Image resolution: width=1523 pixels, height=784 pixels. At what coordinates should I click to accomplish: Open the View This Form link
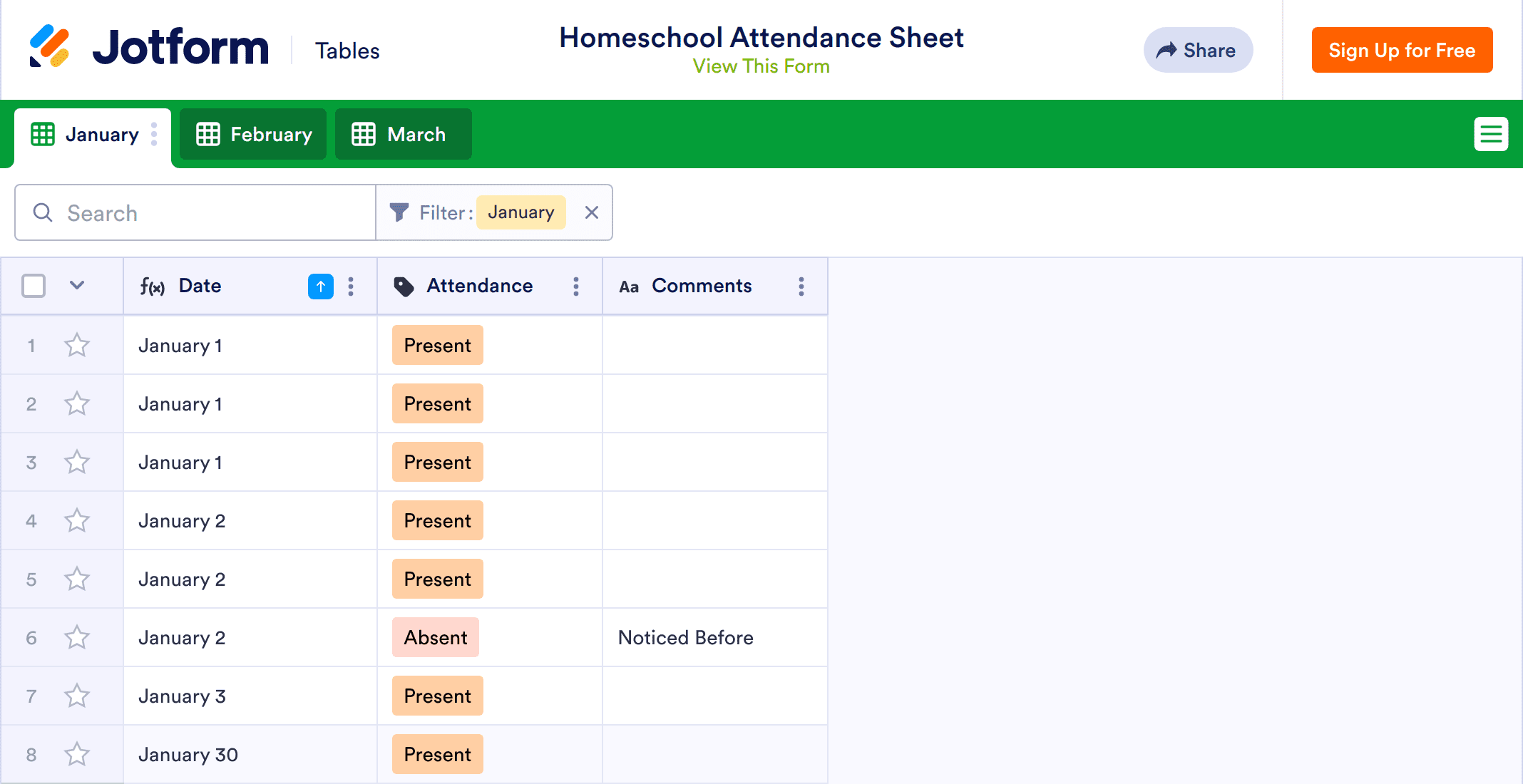pos(761,66)
